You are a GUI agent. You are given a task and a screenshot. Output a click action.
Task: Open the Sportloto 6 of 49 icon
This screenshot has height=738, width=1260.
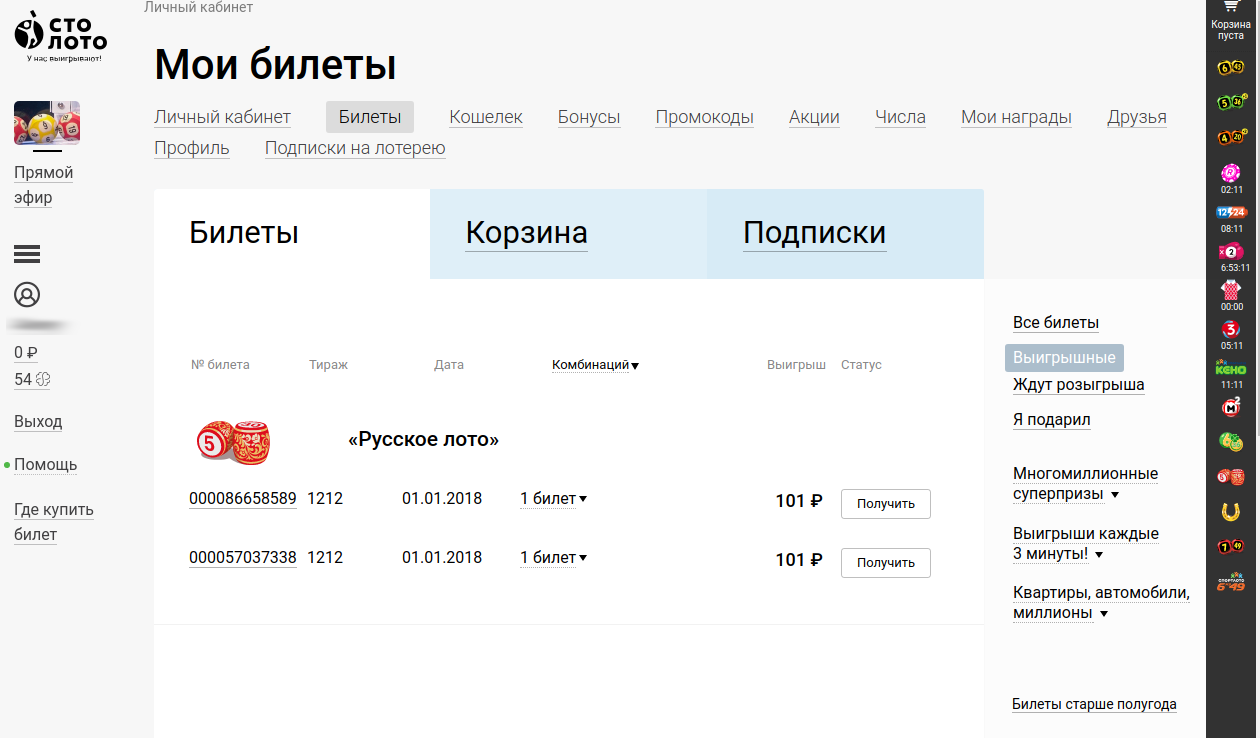pos(1231,581)
